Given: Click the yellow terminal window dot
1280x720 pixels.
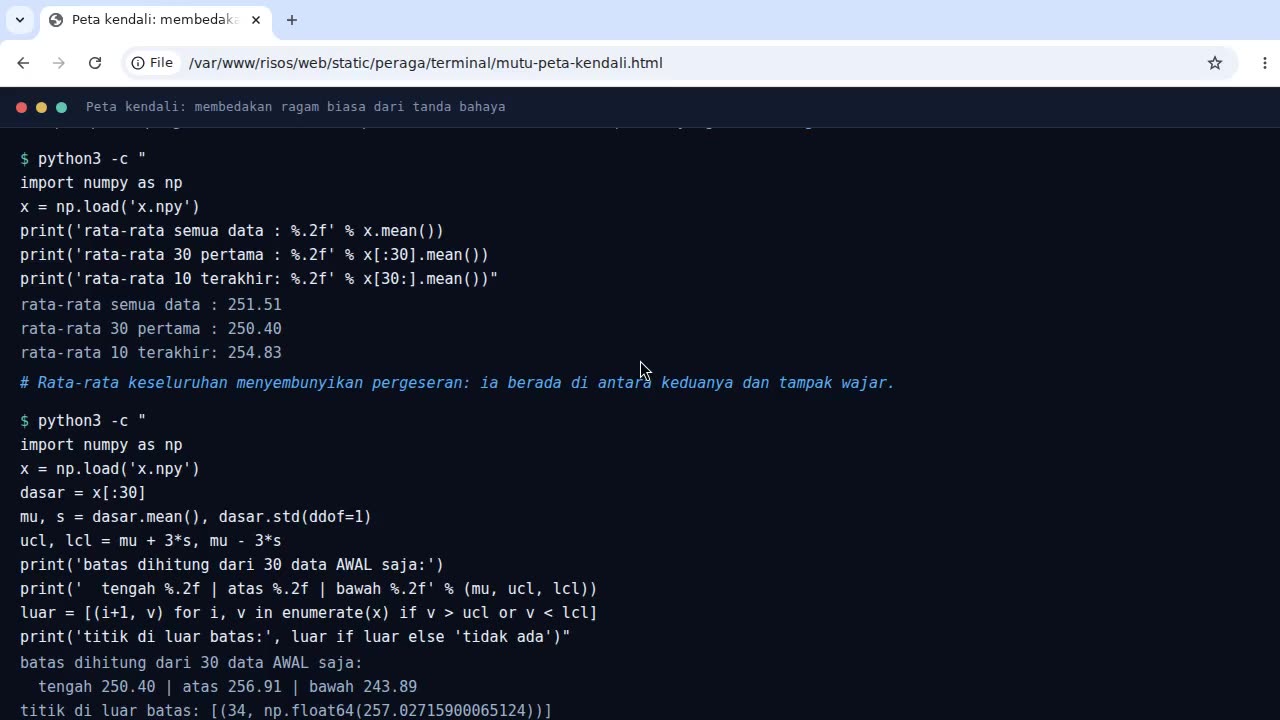Looking at the screenshot, I should (x=41, y=107).
